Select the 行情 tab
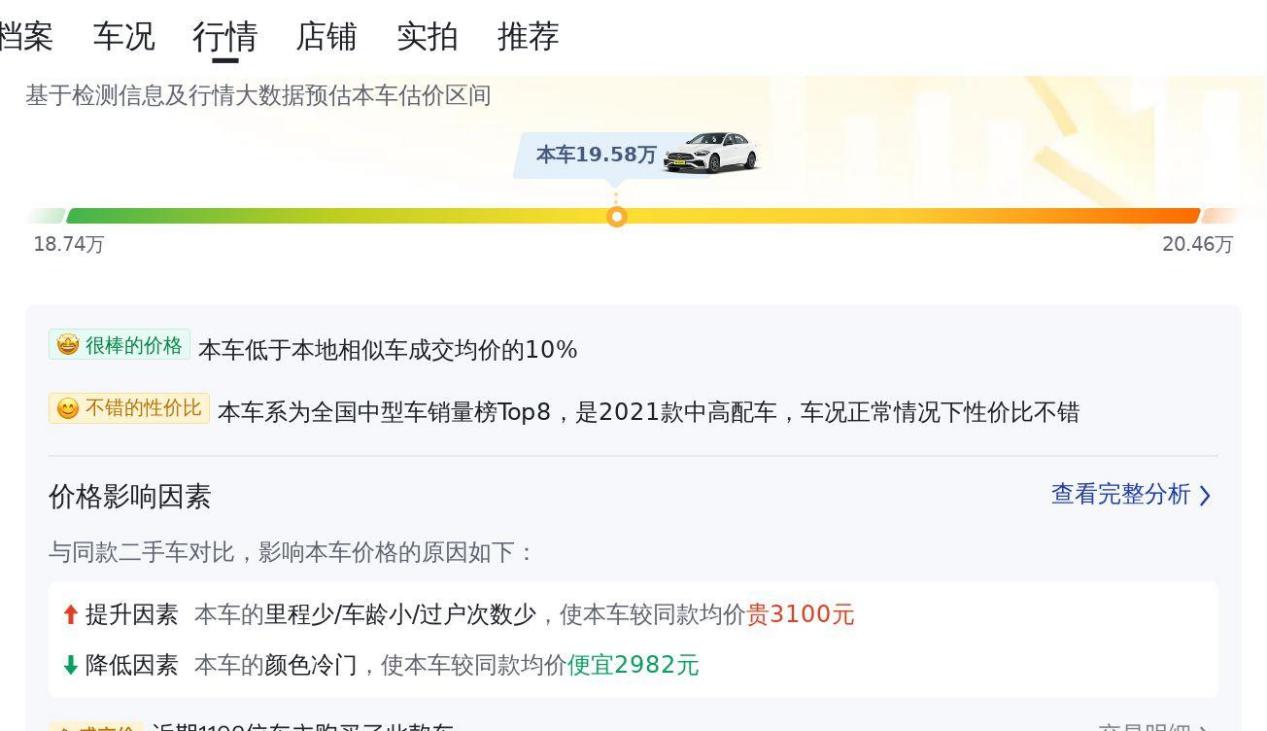 coord(225,37)
